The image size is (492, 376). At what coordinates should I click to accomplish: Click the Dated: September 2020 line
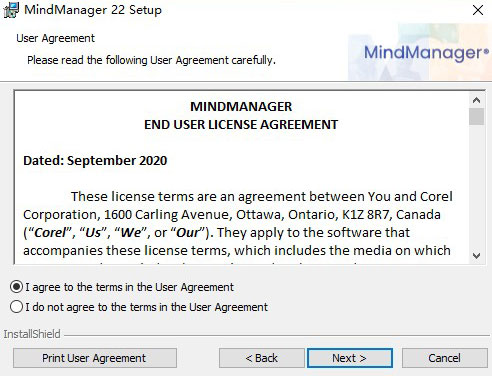[95, 161]
